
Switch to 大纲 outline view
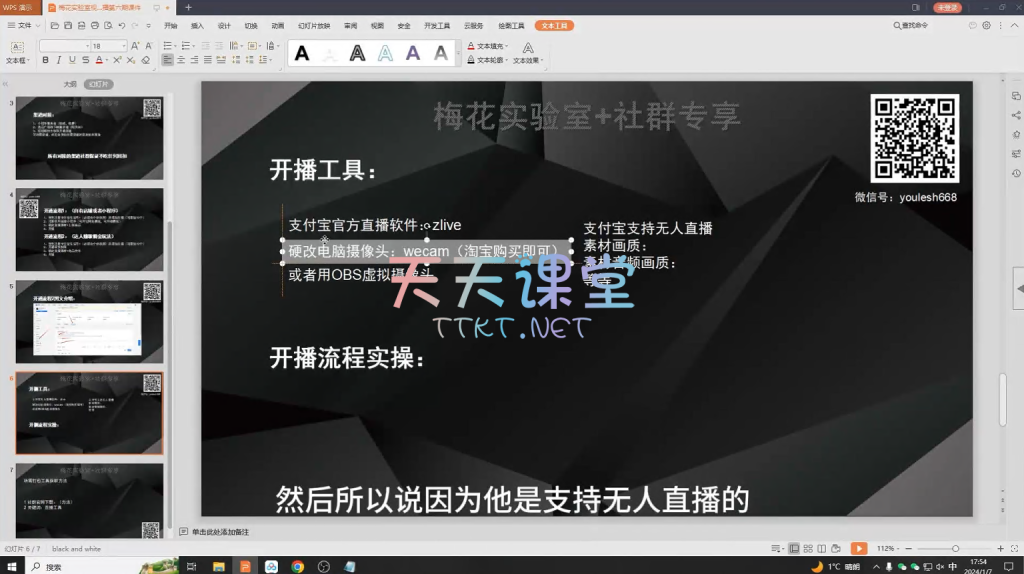(70, 84)
